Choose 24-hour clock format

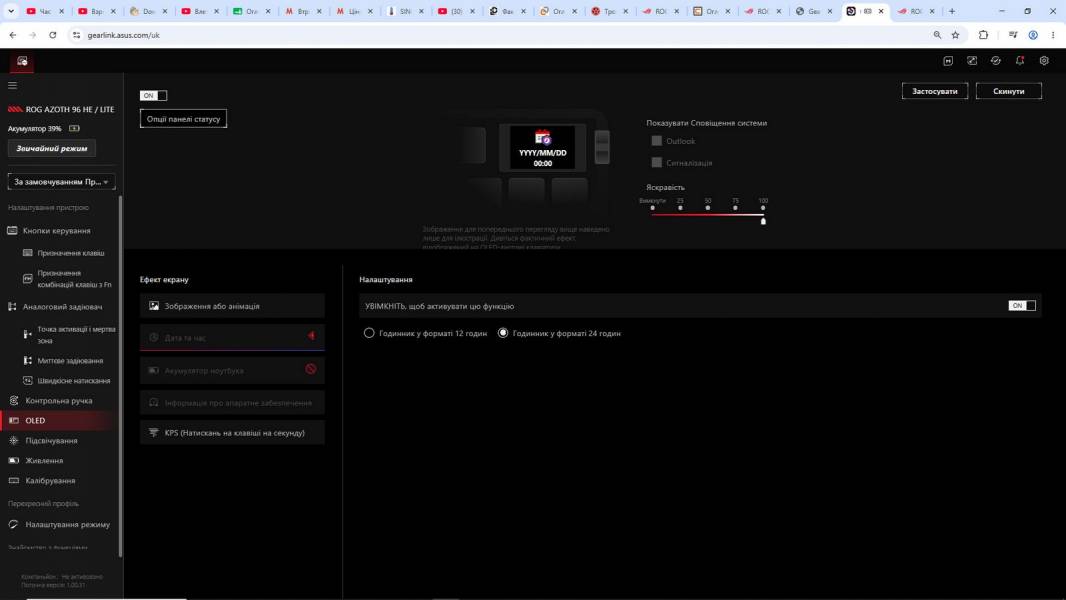pyautogui.click(x=503, y=333)
